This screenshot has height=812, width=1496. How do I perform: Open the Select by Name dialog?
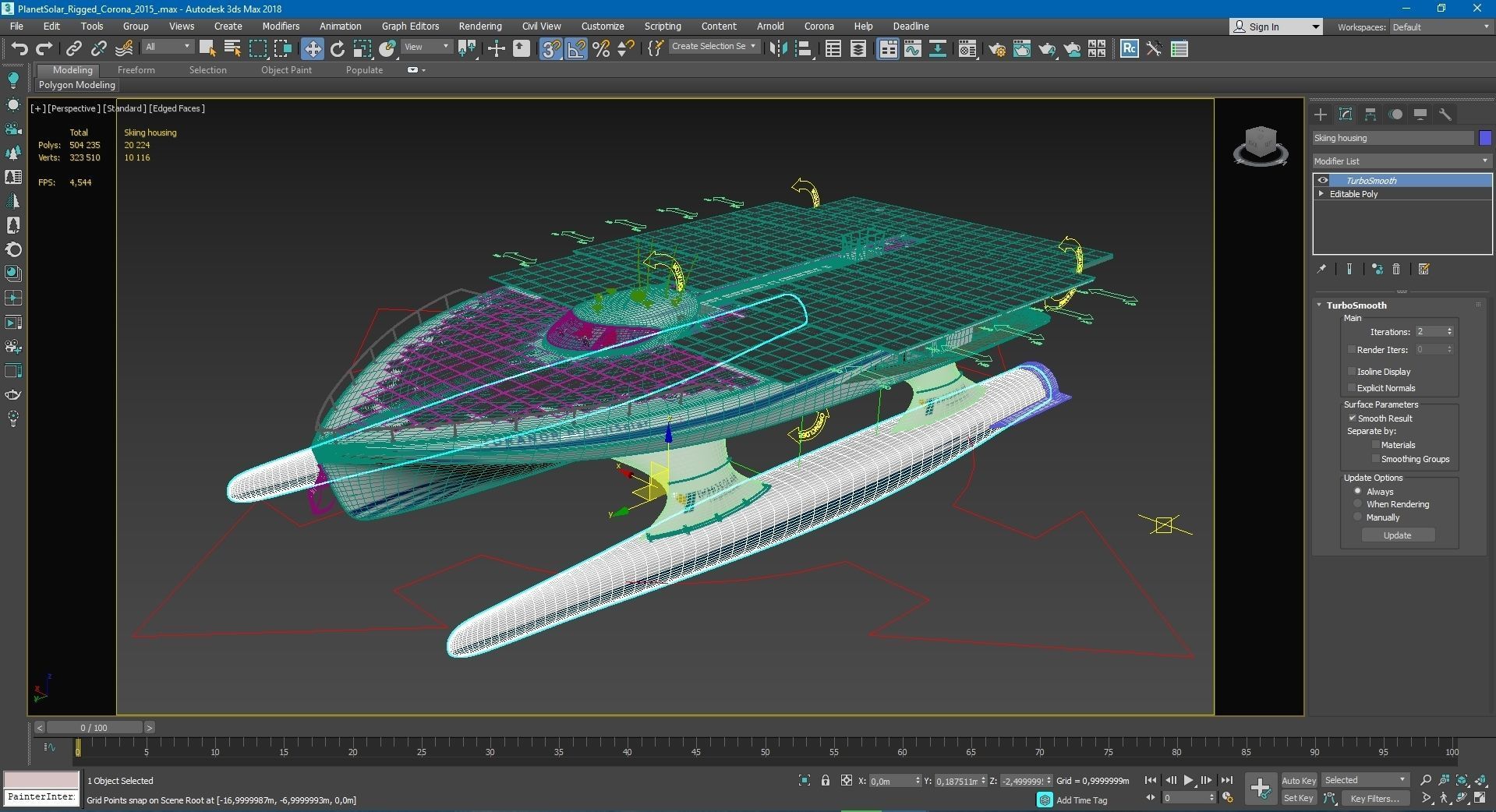click(232, 49)
